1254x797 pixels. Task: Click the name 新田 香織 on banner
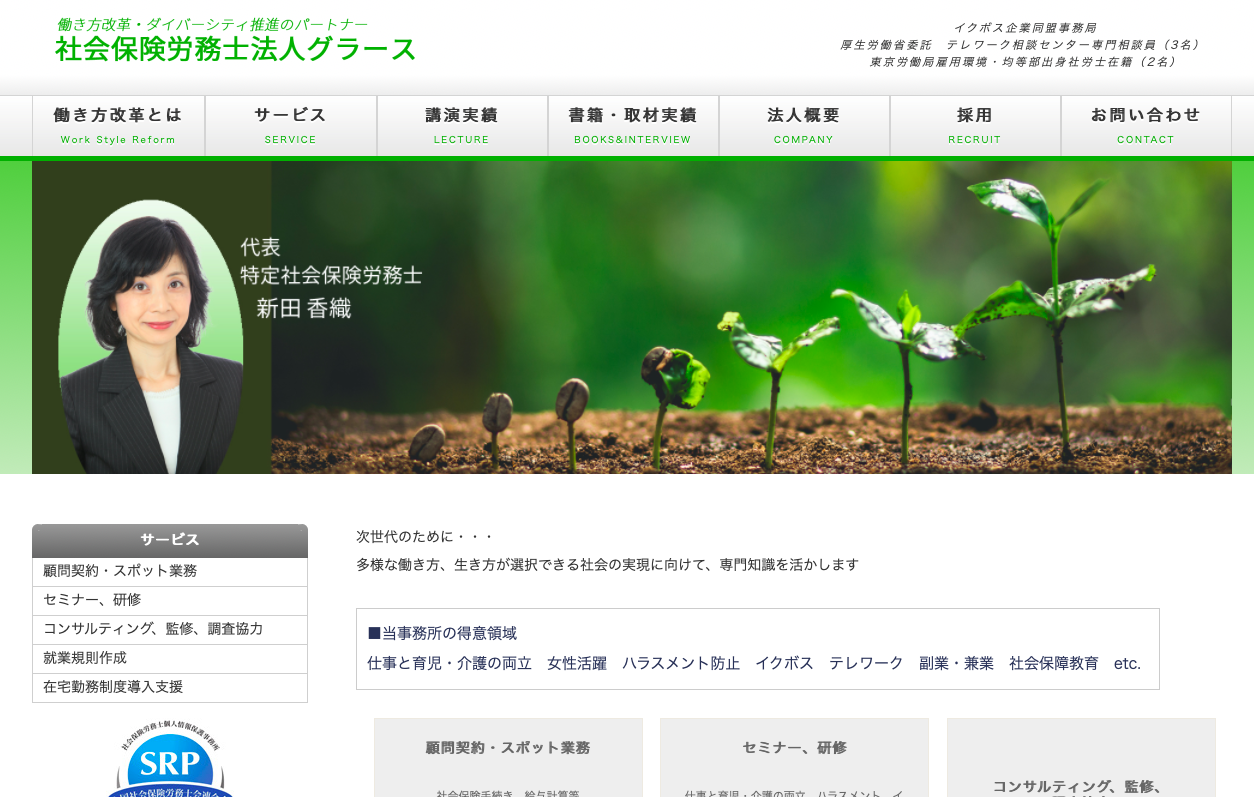pyautogui.click(x=304, y=309)
